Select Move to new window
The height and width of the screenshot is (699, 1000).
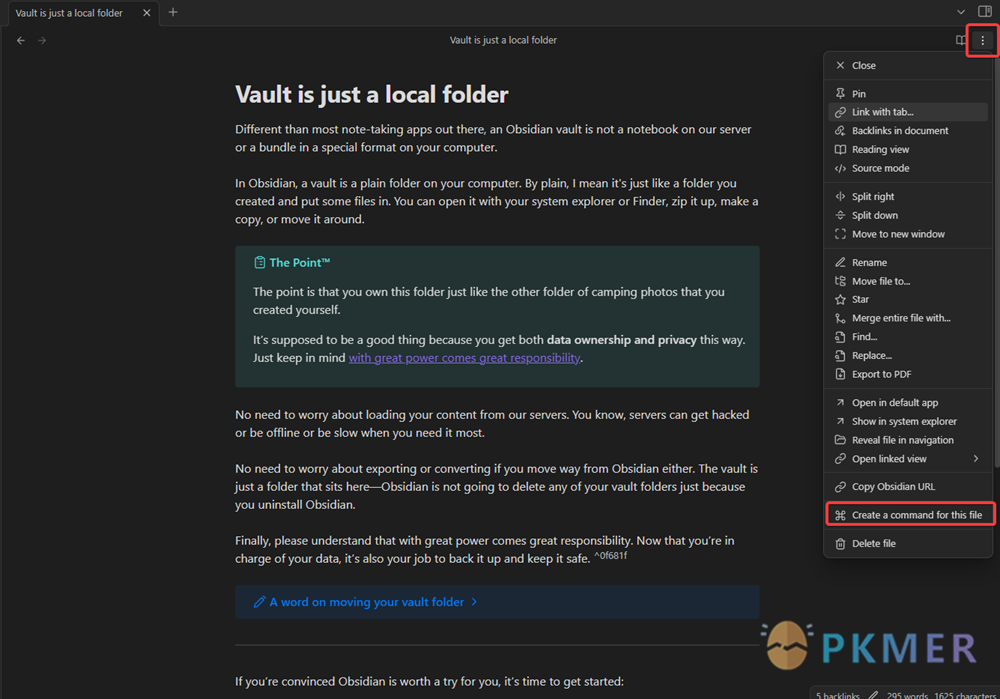tap(908, 234)
